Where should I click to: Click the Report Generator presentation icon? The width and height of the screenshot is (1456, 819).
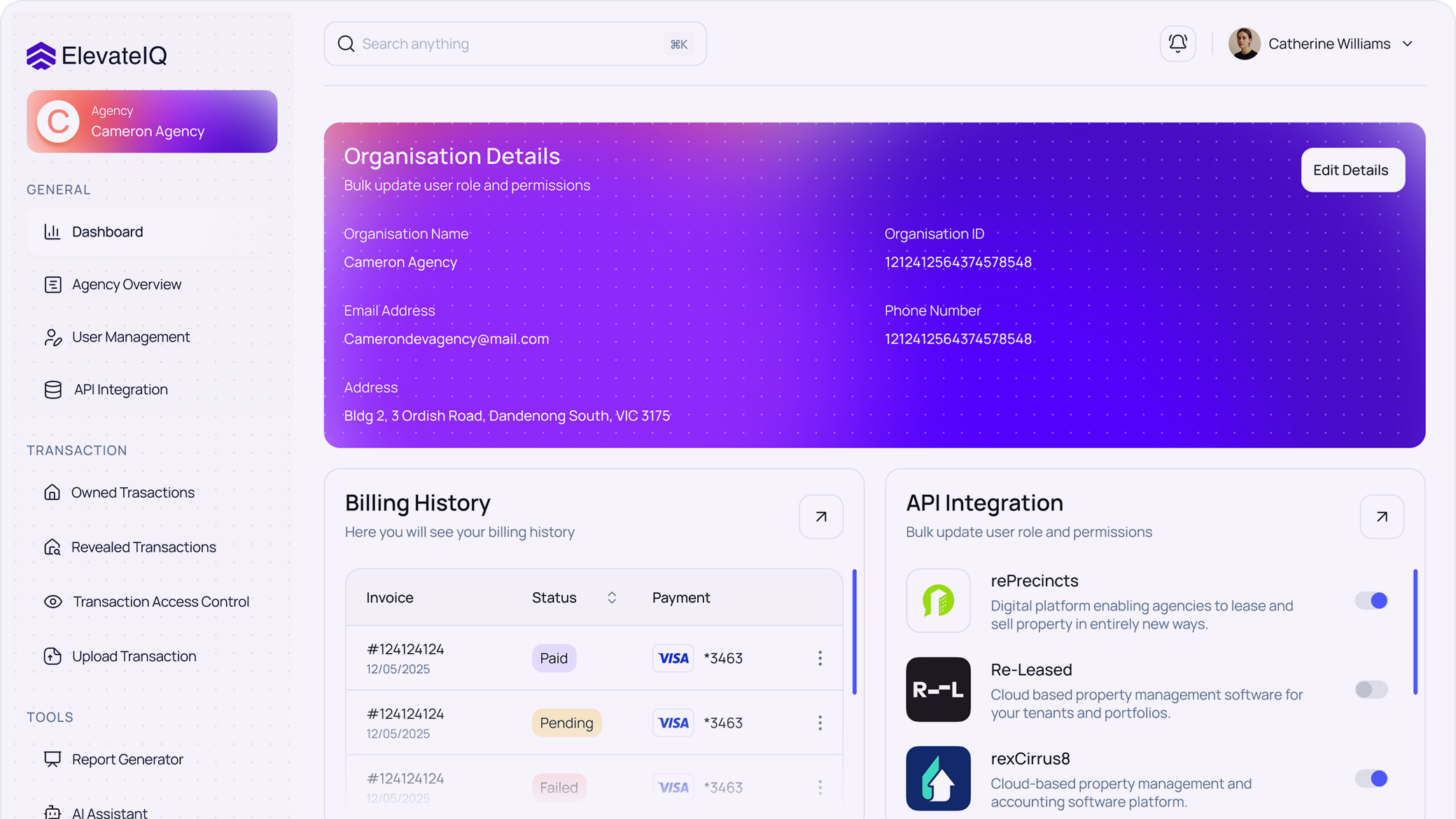coord(52,759)
